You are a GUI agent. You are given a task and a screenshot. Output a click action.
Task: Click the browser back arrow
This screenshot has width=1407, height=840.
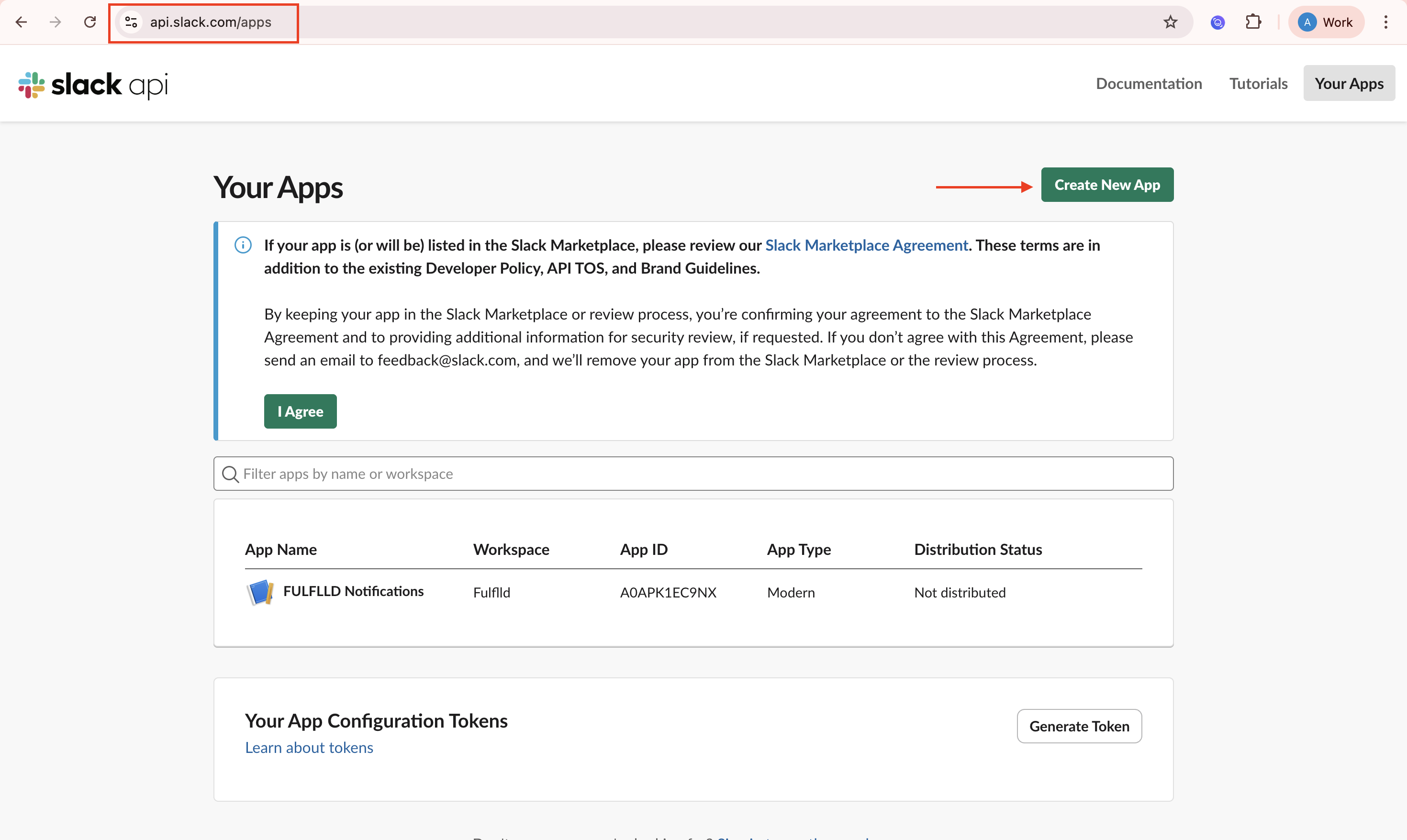pyautogui.click(x=21, y=22)
